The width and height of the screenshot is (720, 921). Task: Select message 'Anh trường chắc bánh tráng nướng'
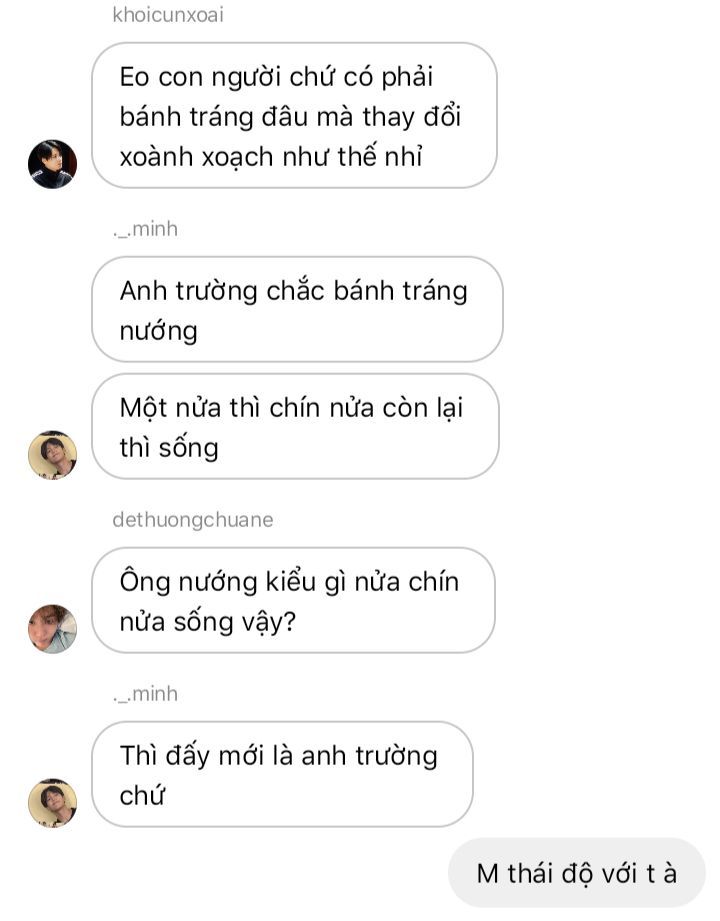(x=297, y=310)
